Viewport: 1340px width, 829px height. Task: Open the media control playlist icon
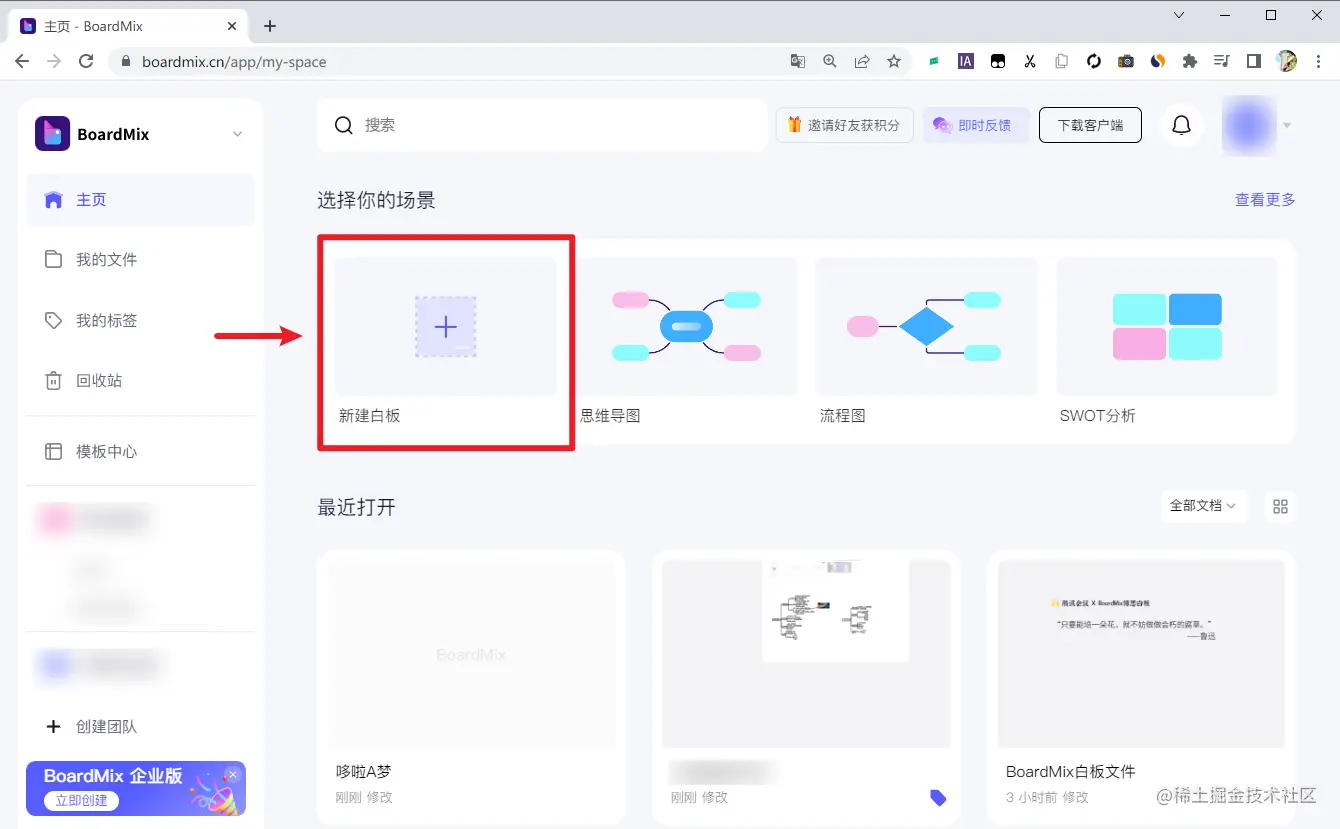point(1222,61)
